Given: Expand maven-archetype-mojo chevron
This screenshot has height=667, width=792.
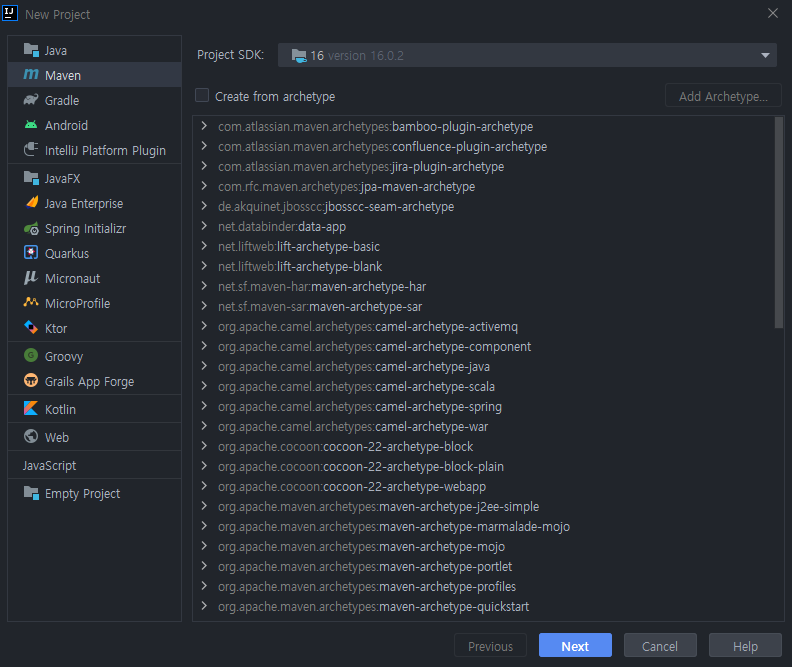Looking at the screenshot, I should click(x=204, y=546).
